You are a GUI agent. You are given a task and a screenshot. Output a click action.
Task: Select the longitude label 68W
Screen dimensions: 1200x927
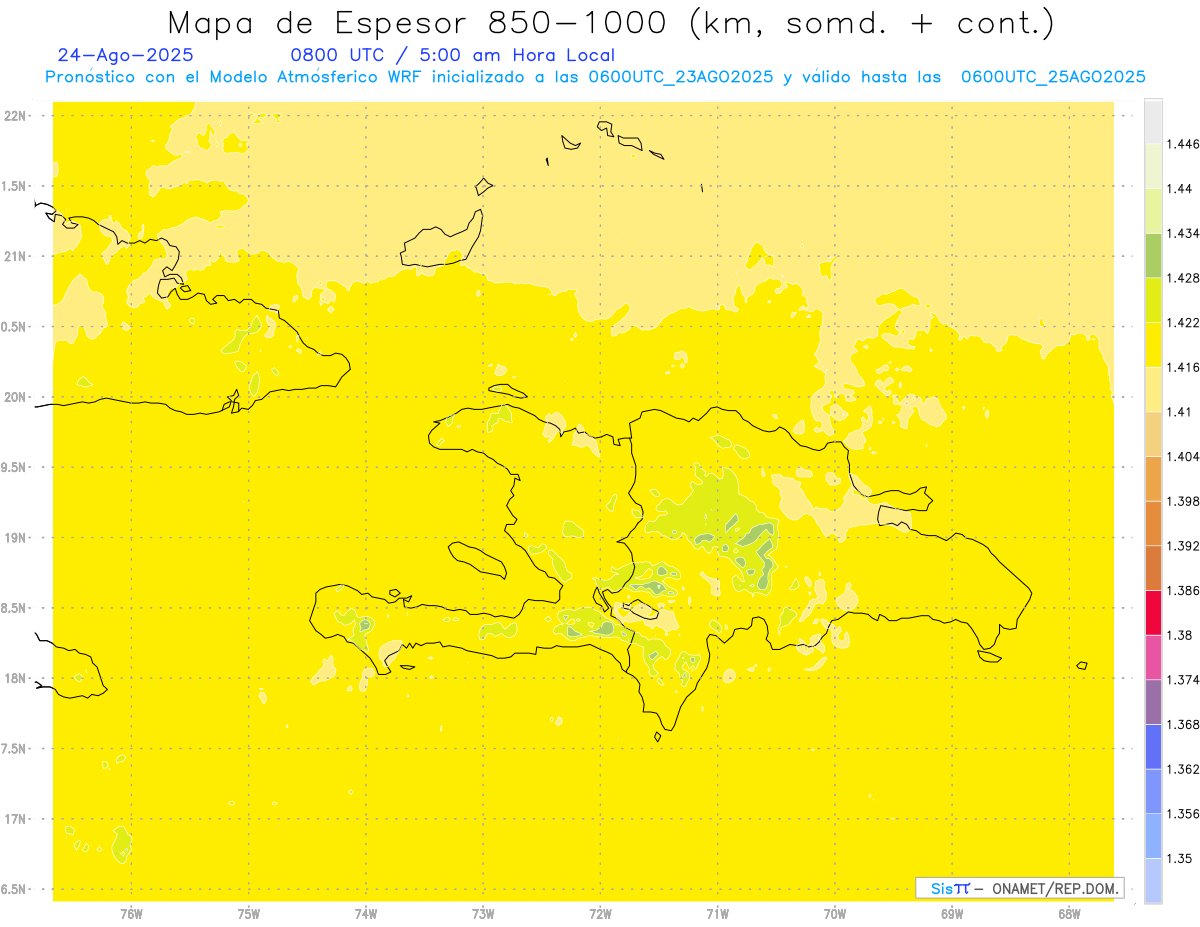pyautogui.click(x=1069, y=914)
